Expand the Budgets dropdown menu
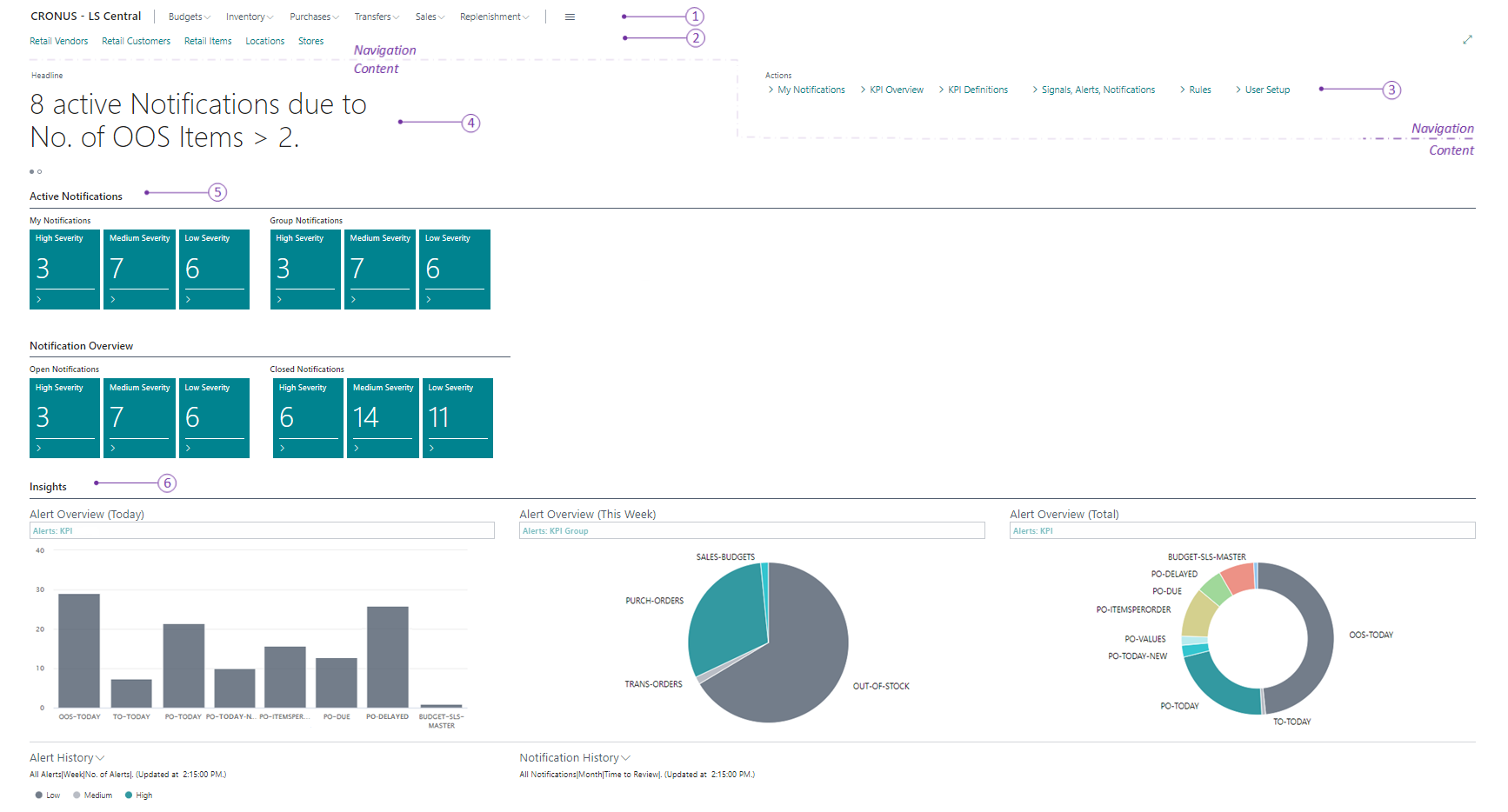1508x812 pixels. [x=186, y=17]
